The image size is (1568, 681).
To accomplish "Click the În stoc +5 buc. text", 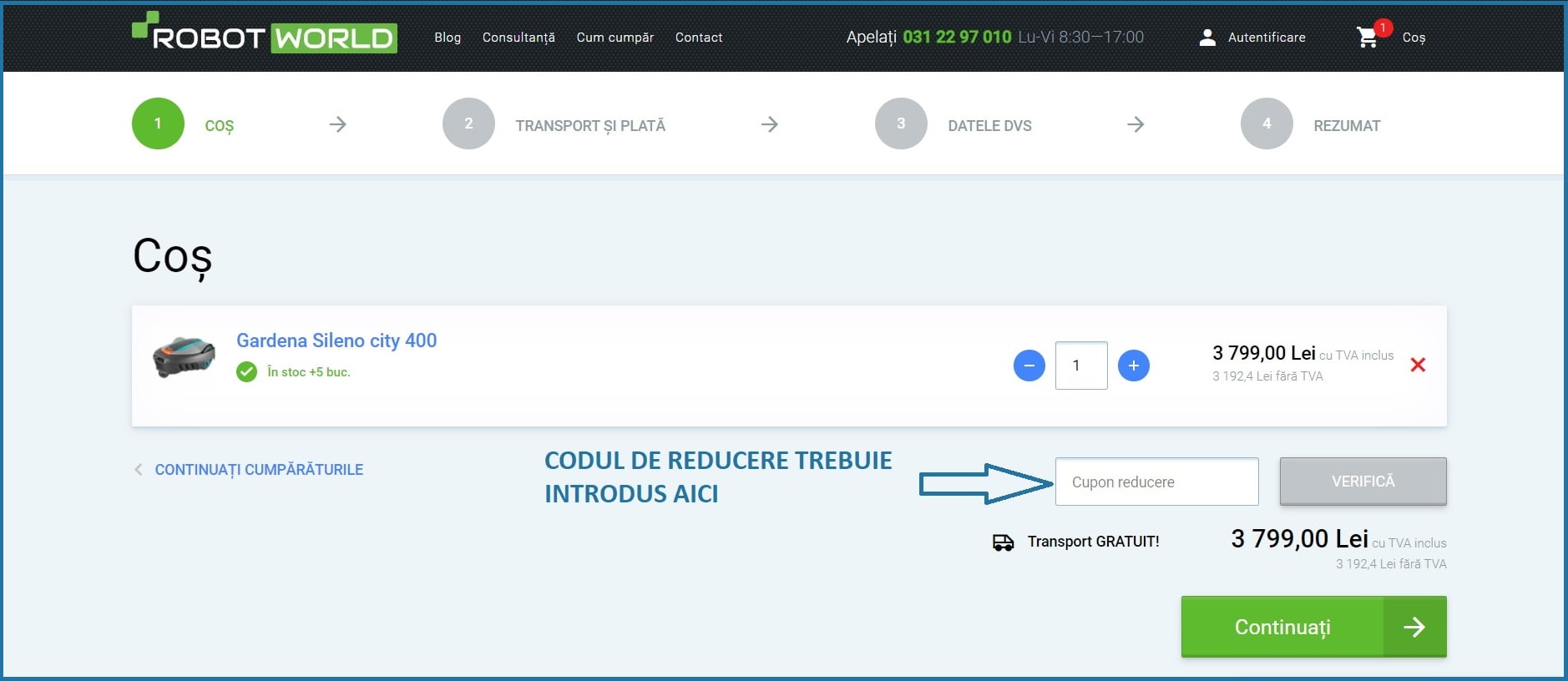I will (x=309, y=372).
